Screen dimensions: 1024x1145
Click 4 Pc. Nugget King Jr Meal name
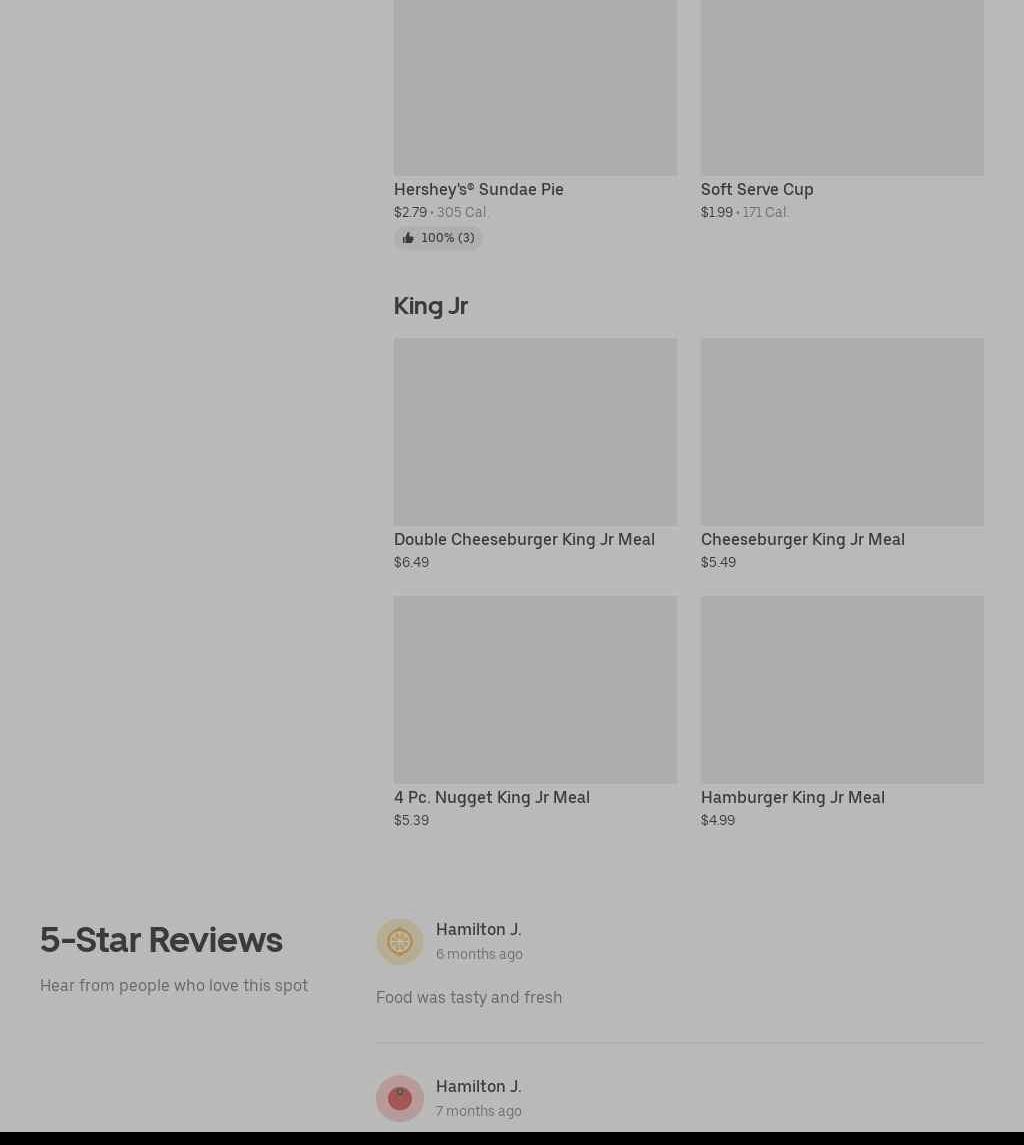(x=492, y=797)
